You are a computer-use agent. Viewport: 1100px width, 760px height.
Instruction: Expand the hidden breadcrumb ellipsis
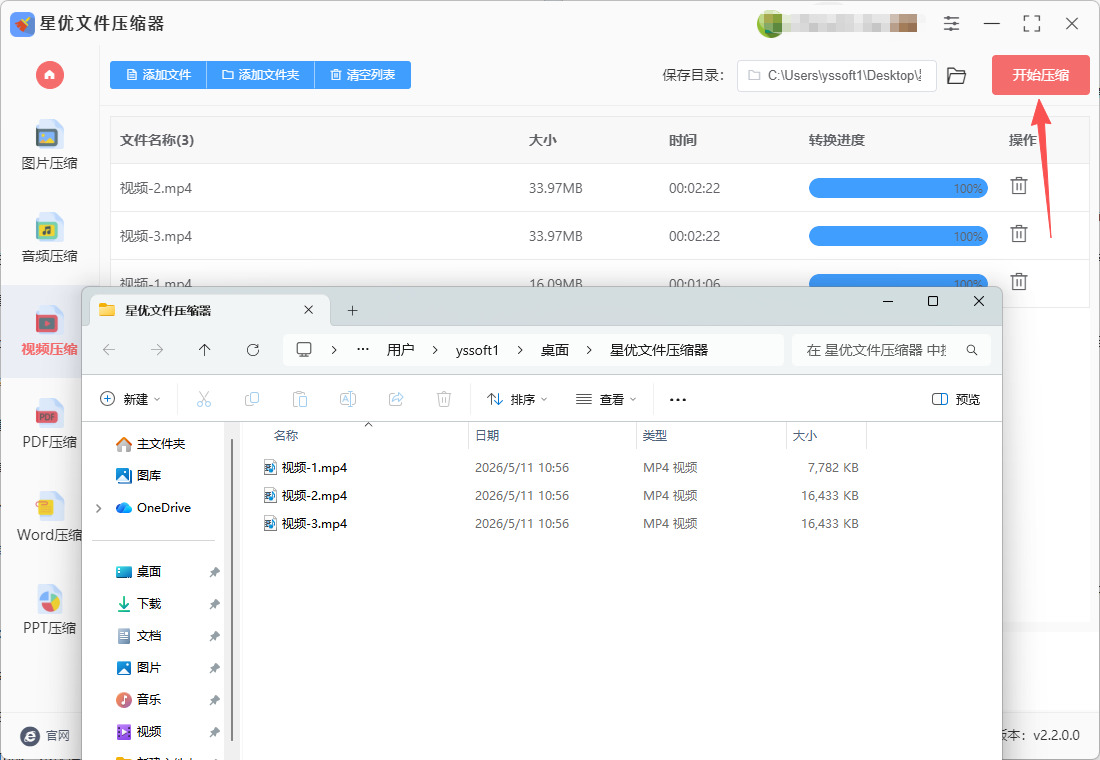click(x=363, y=349)
